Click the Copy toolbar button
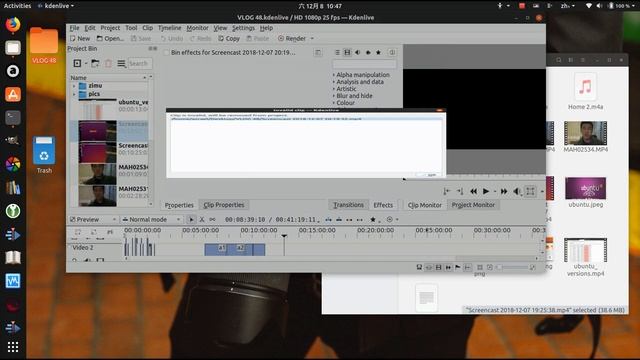The height and width of the screenshot is (360, 640). [229, 39]
